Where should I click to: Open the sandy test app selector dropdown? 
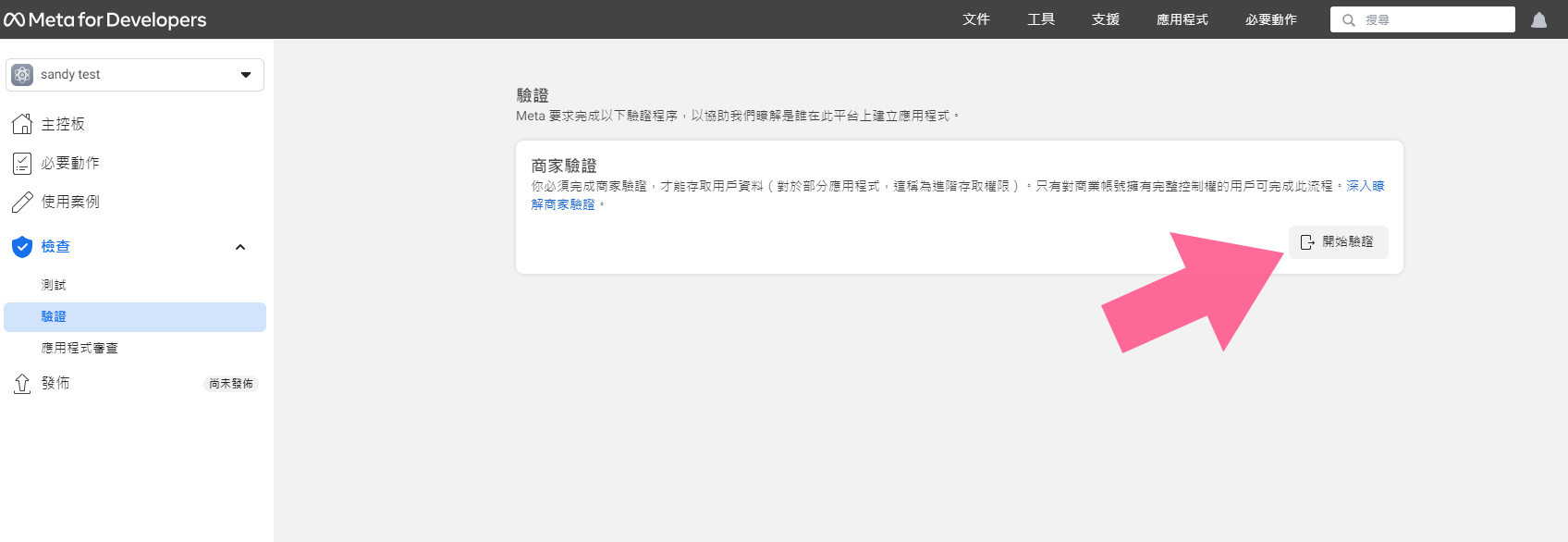[135, 75]
